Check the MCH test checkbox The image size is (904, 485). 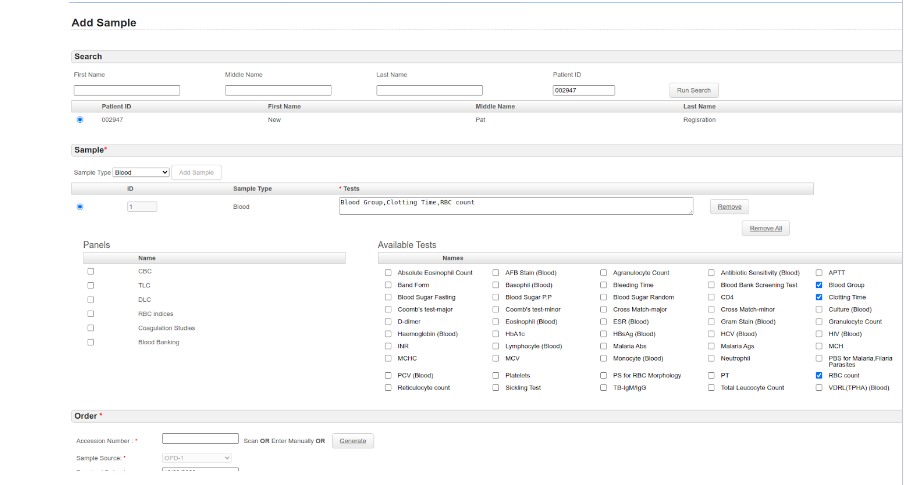point(819,347)
